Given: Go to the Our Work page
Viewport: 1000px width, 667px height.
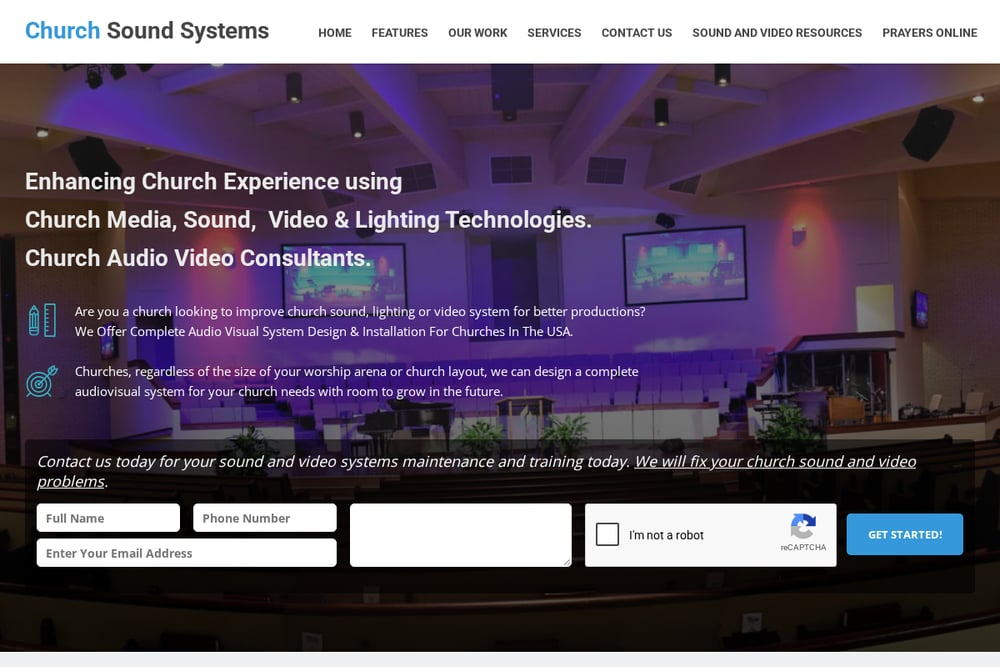Looking at the screenshot, I should pyautogui.click(x=478, y=33).
